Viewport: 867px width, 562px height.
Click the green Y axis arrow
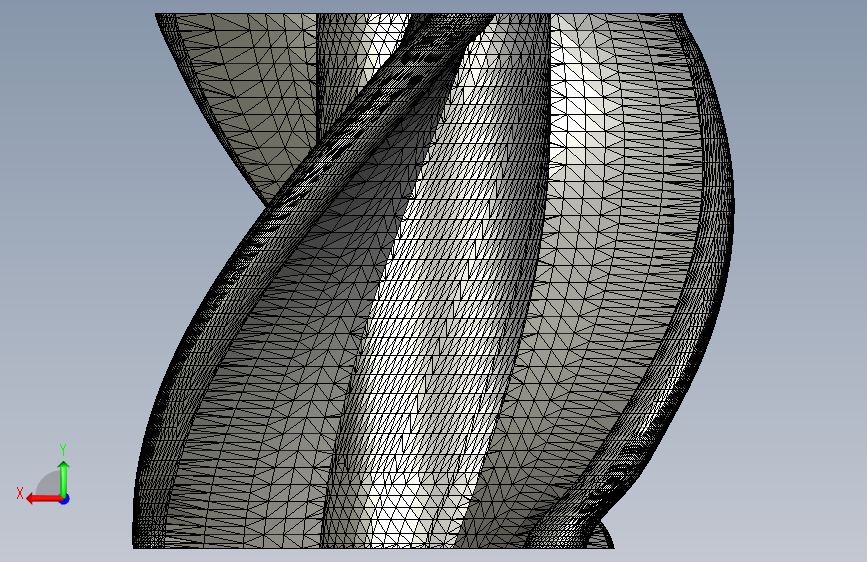click(x=64, y=479)
